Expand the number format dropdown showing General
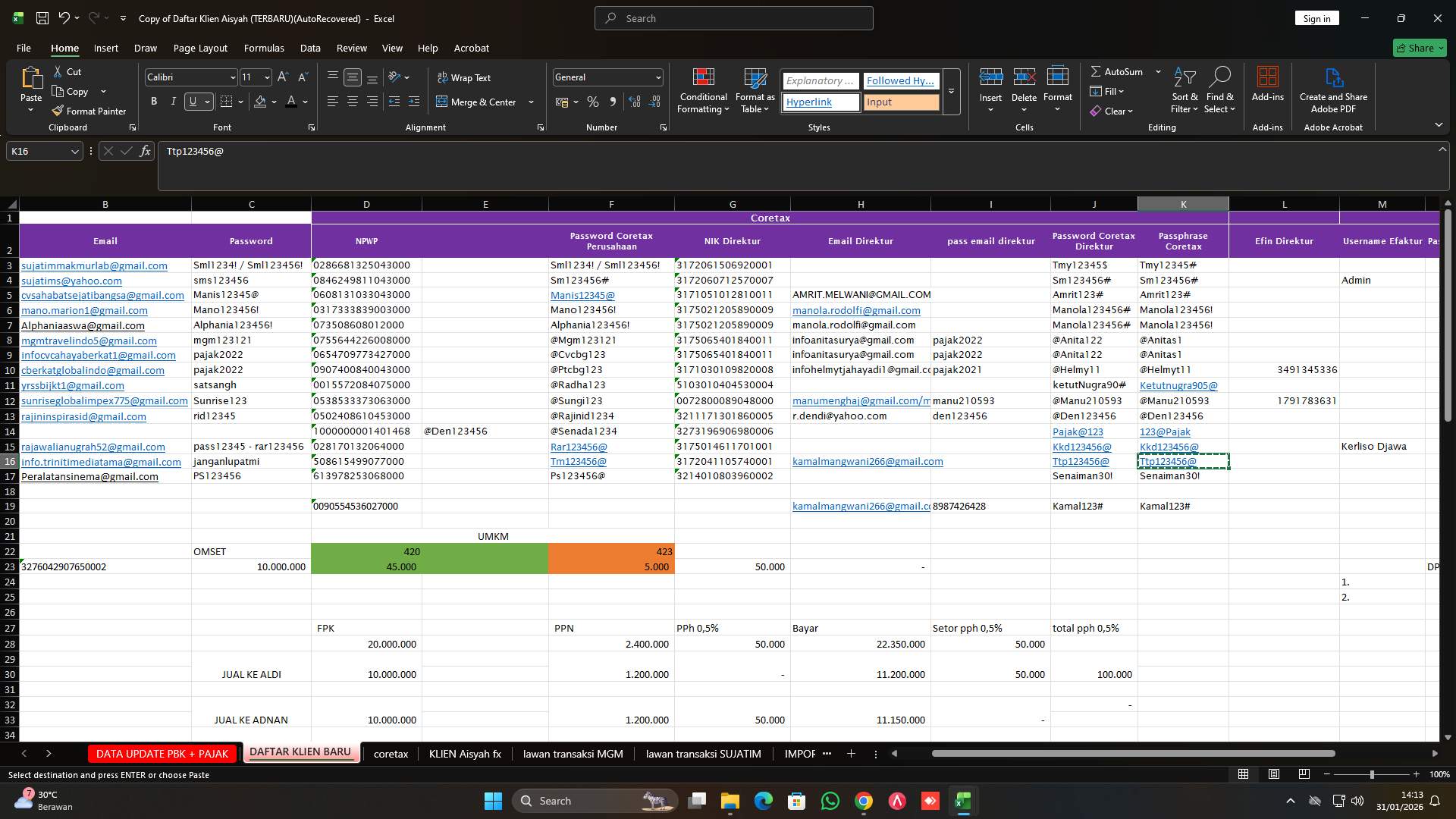 (657, 77)
